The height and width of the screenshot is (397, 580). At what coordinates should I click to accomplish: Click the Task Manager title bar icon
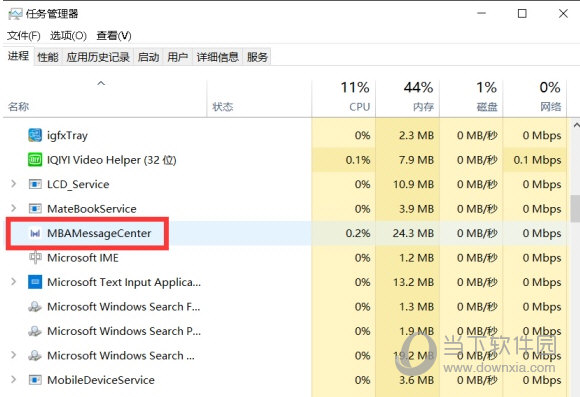click(15, 14)
